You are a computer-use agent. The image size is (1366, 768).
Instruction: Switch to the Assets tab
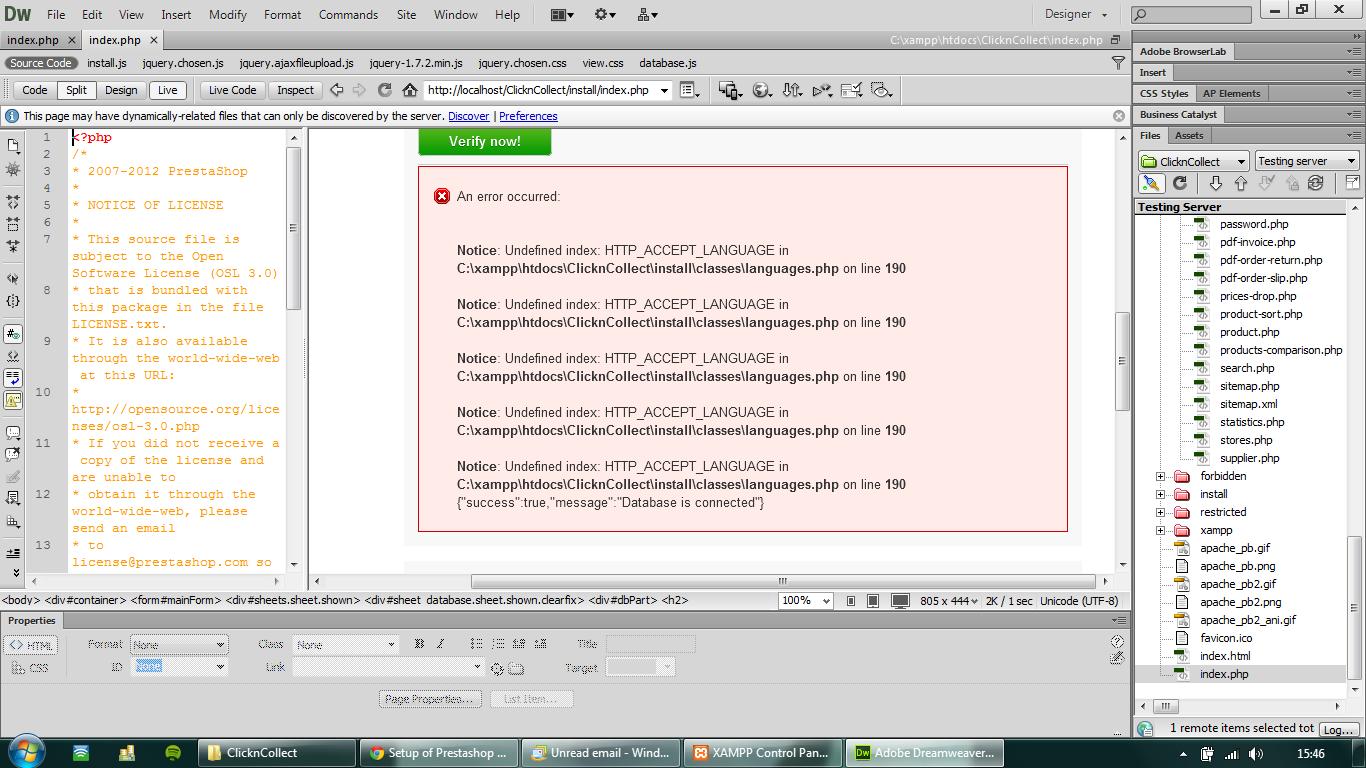1189,135
